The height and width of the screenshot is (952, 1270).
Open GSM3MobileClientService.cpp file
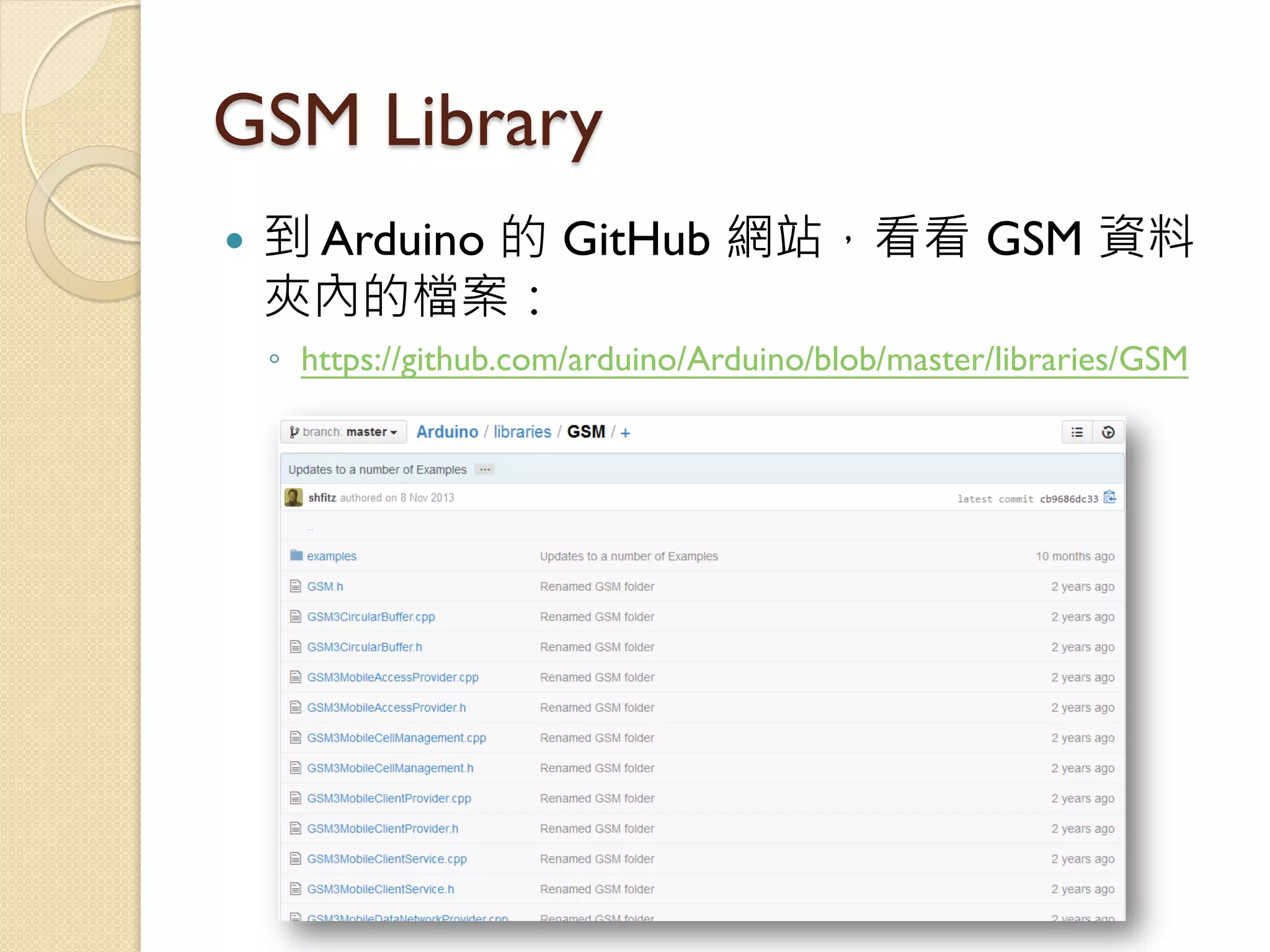387,859
